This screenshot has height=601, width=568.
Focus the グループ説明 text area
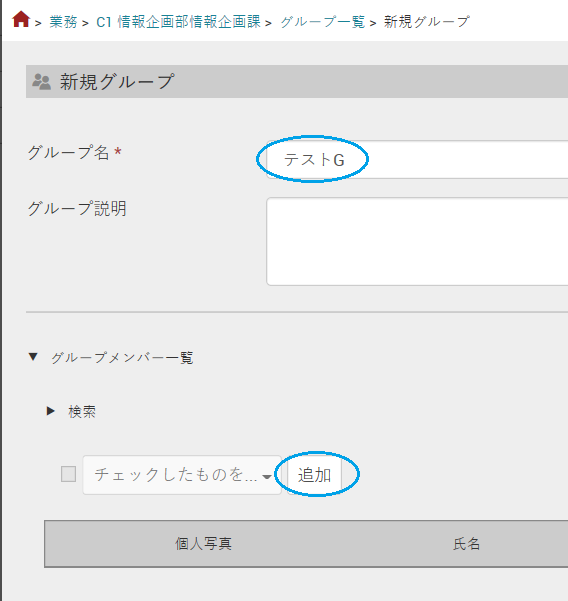coord(417,241)
